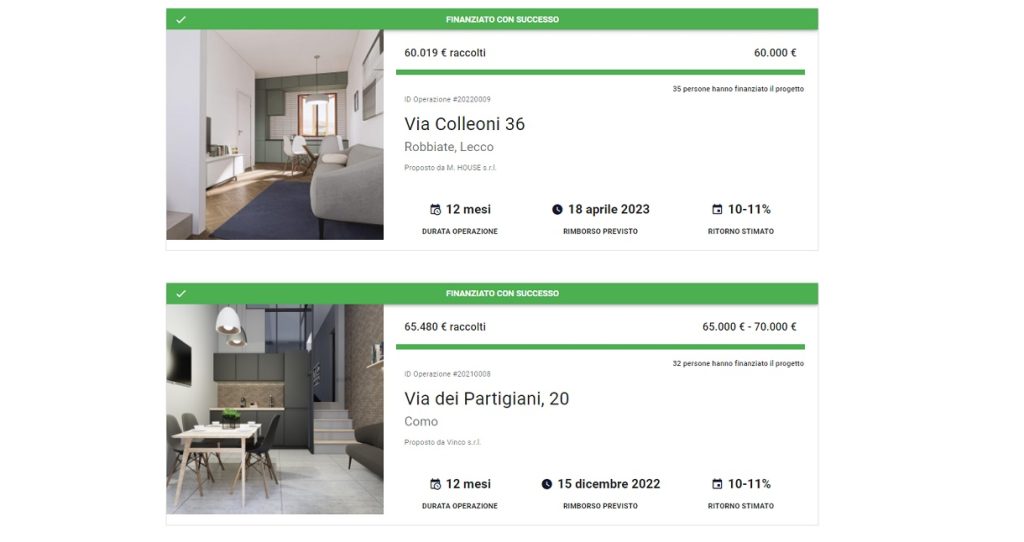Click the checkmark icon on Via dei Partigiani banner

click(x=181, y=294)
